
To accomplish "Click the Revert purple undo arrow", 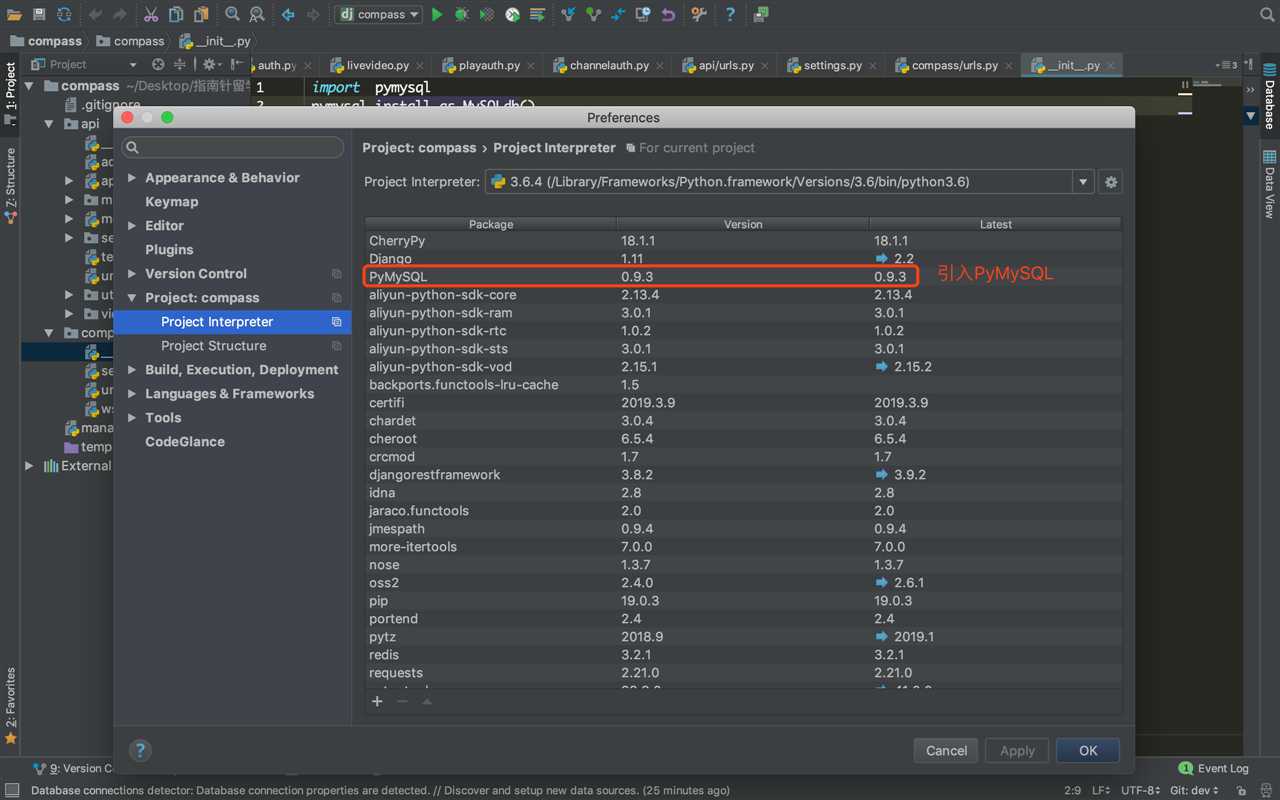I will point(668,14).
